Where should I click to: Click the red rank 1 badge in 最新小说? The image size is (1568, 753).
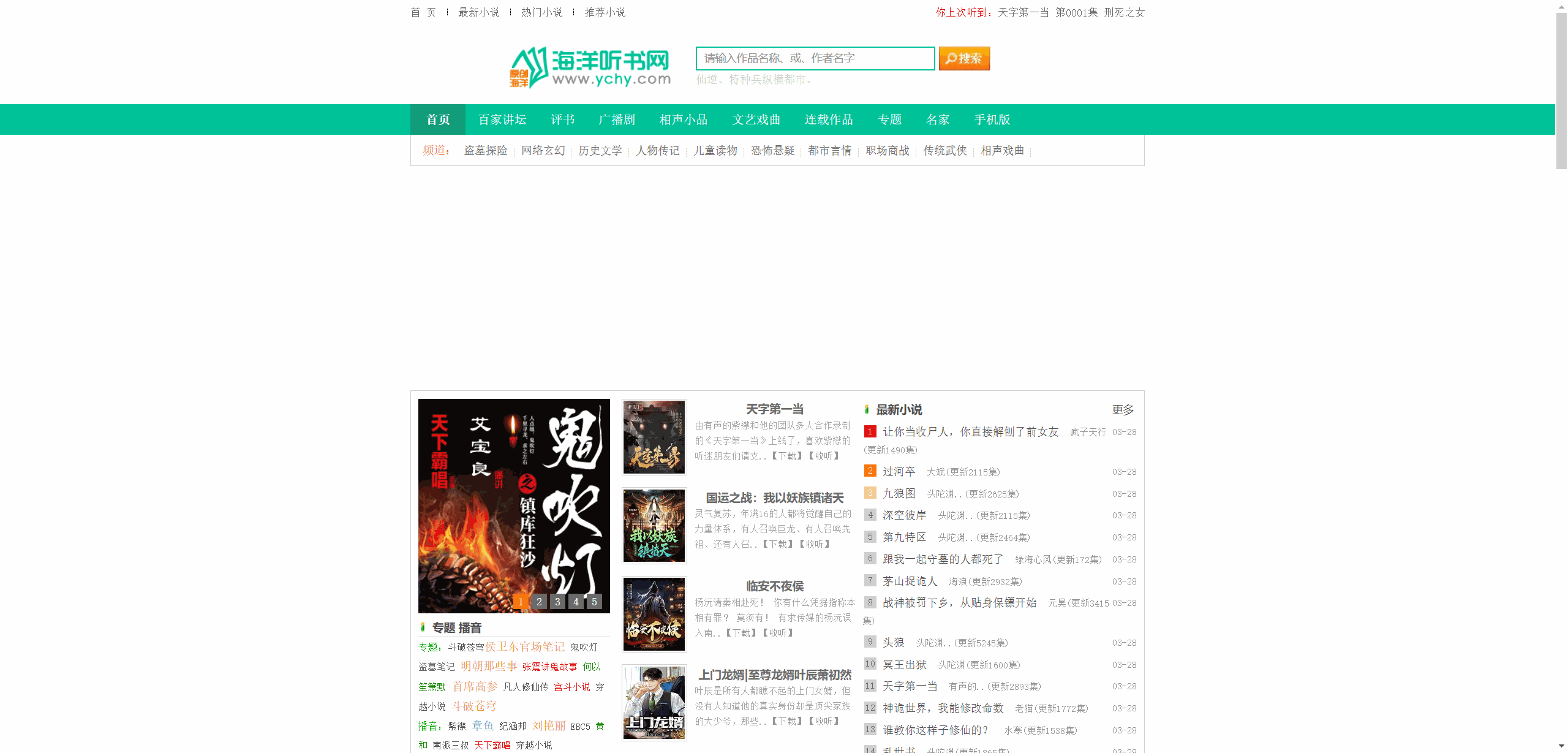pyautogui.click(x=870, y=431)
